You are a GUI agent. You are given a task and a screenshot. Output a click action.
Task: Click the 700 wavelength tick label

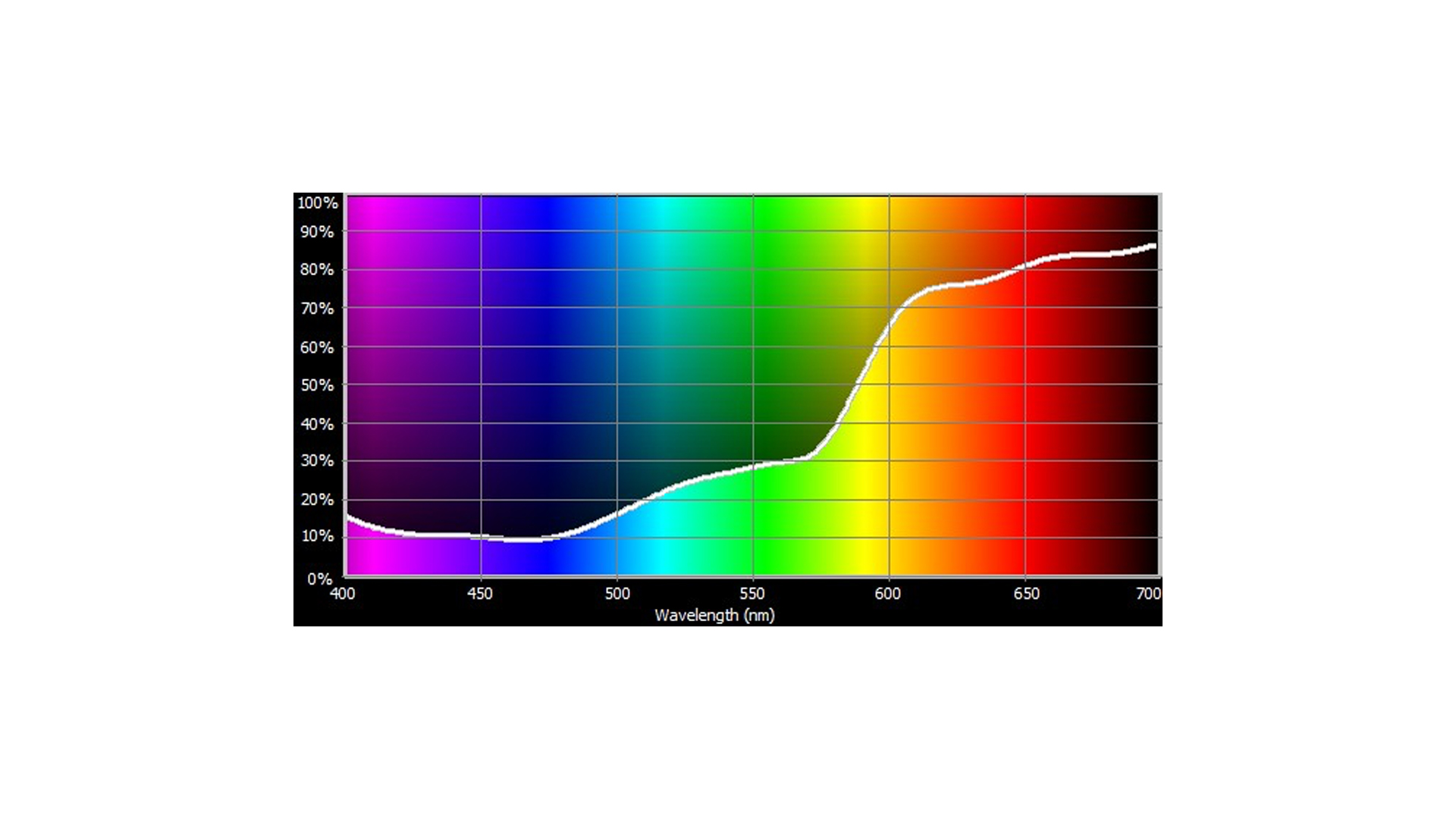click(1149, 594)
